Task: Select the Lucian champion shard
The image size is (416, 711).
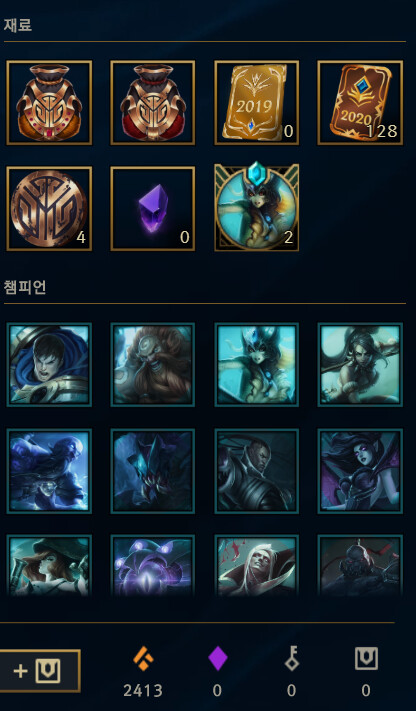Action: 257,471
